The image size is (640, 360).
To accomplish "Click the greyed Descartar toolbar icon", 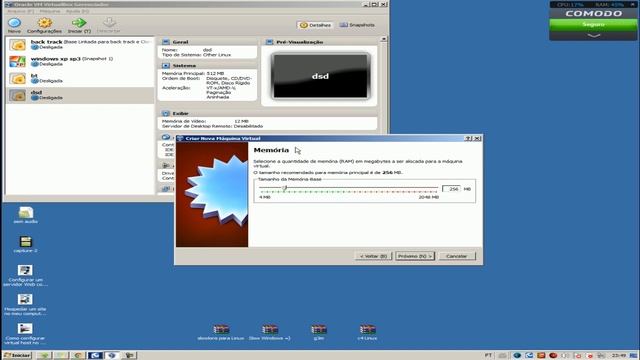I will [109, 22].
